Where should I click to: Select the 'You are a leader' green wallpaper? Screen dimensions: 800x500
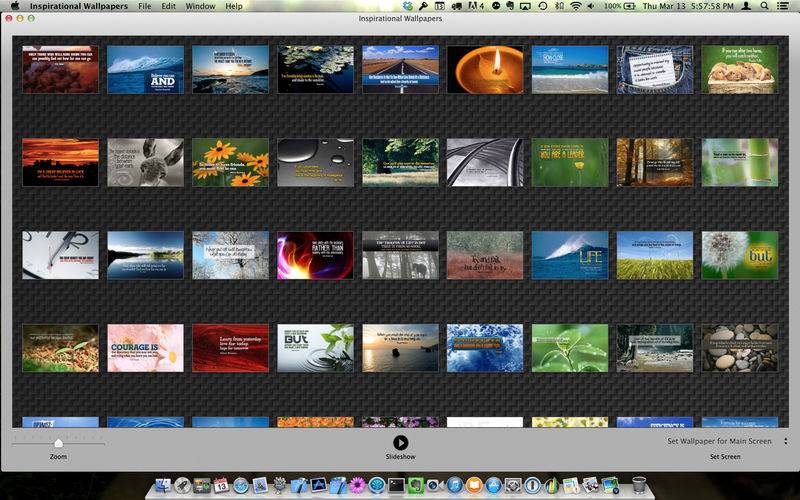click(570, 162)
